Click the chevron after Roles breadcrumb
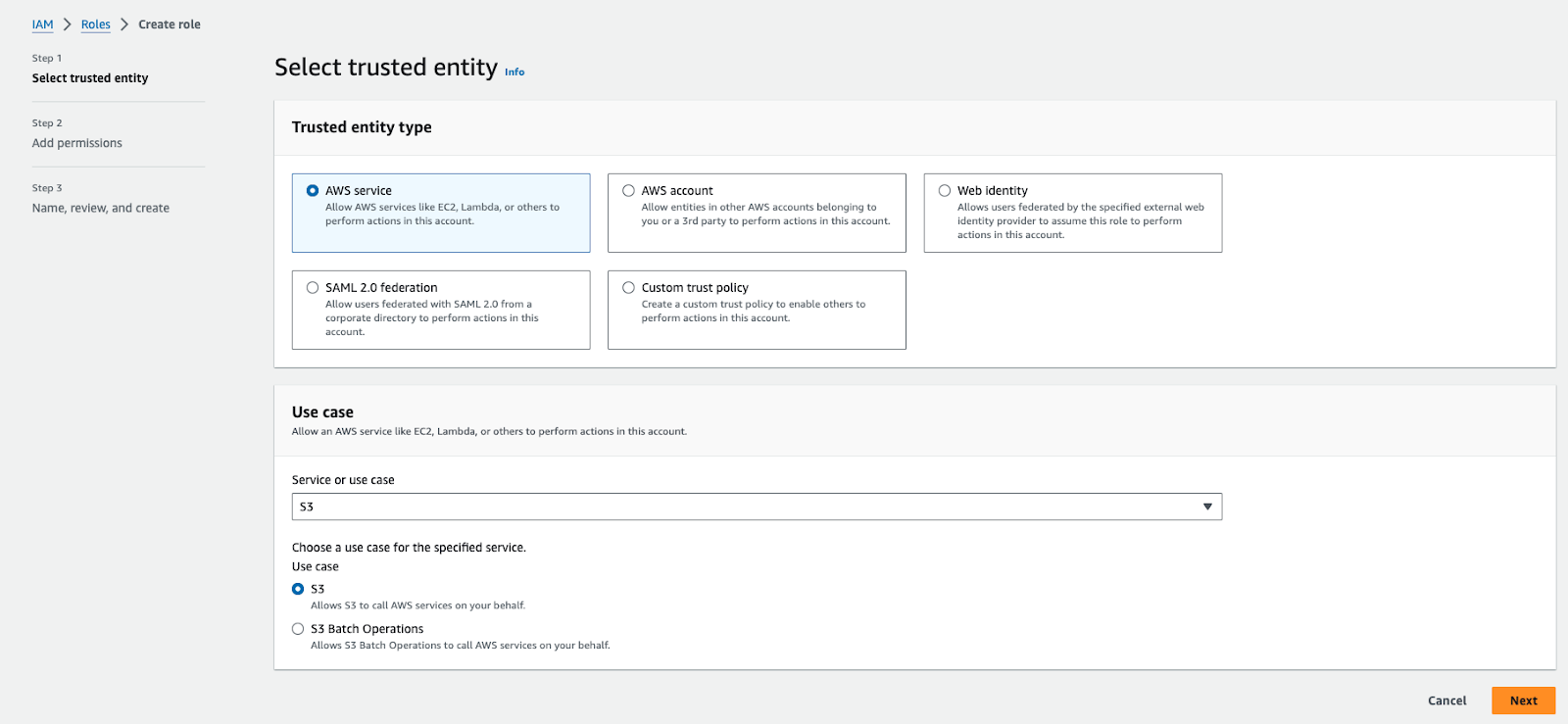This screenshot has width=1568, height=724. tap(124, 24)
